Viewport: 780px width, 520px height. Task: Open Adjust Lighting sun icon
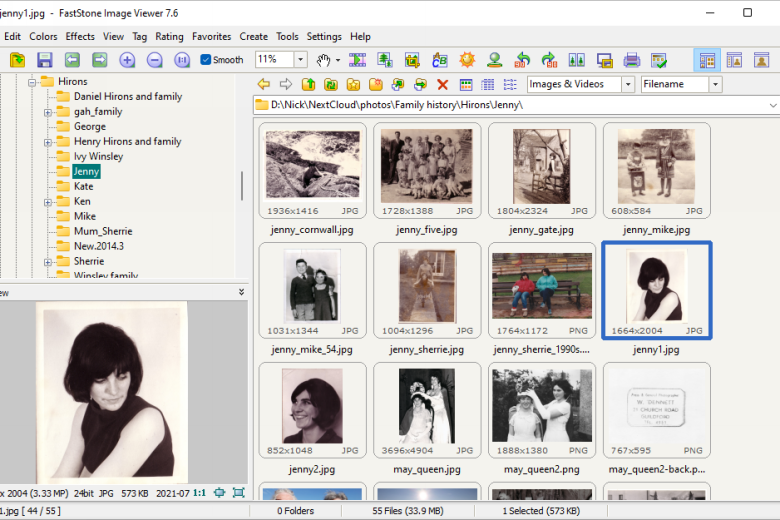467,60
